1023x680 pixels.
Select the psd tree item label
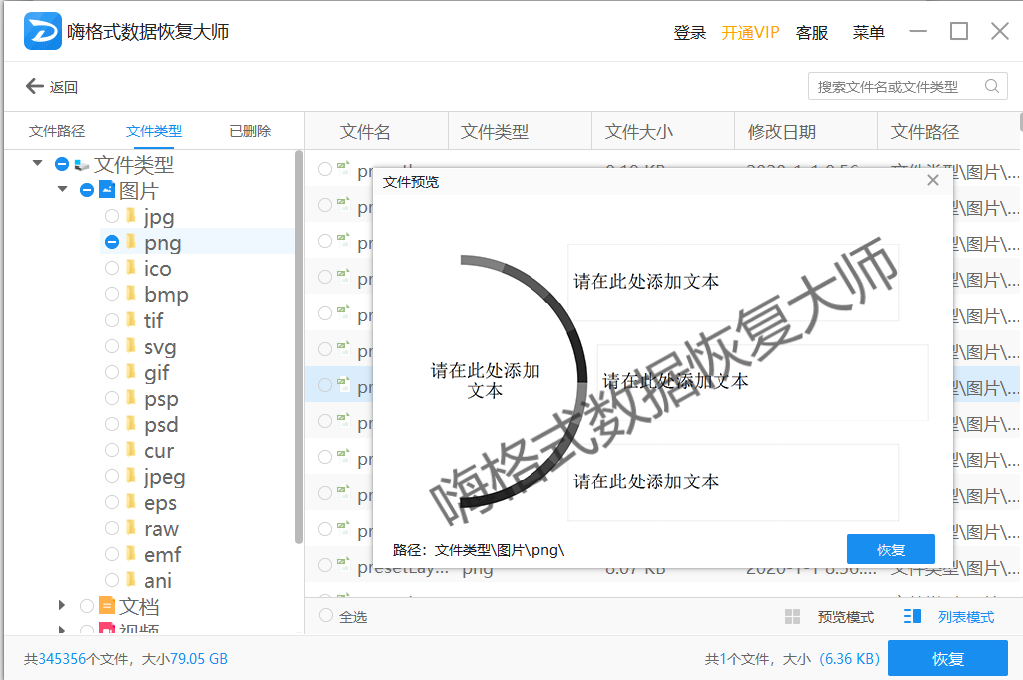point(161,425)
